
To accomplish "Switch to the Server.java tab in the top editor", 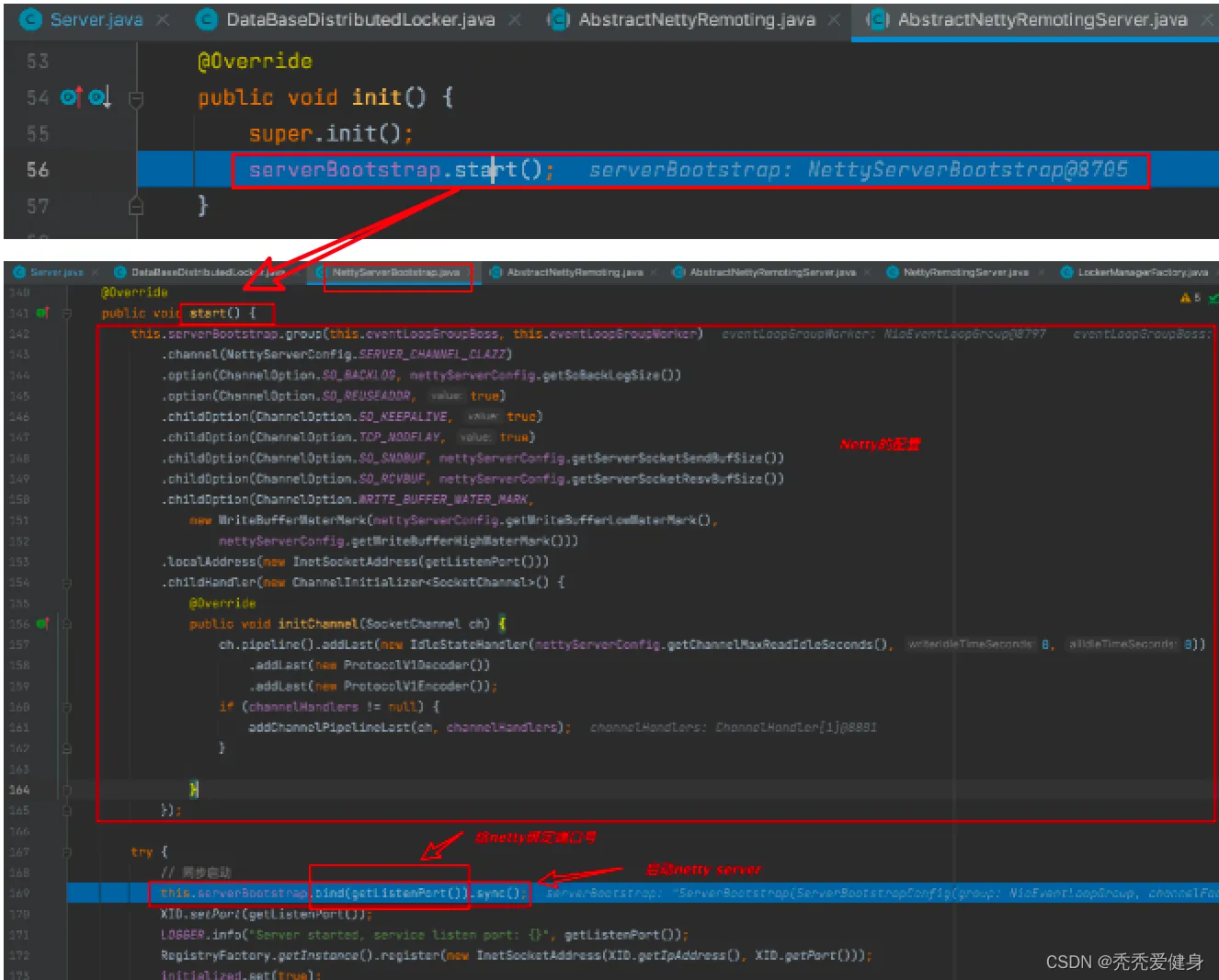I will (97, 19).
